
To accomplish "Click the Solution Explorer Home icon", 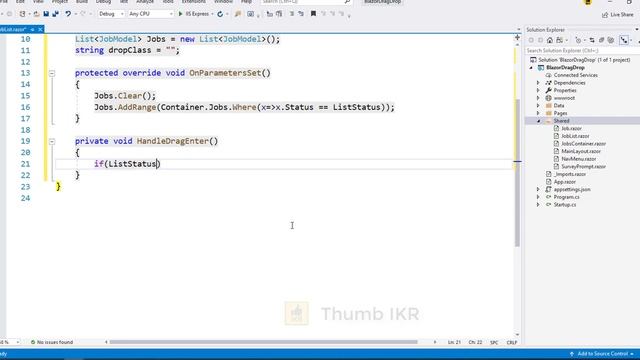I will click(x=550, y=40).
